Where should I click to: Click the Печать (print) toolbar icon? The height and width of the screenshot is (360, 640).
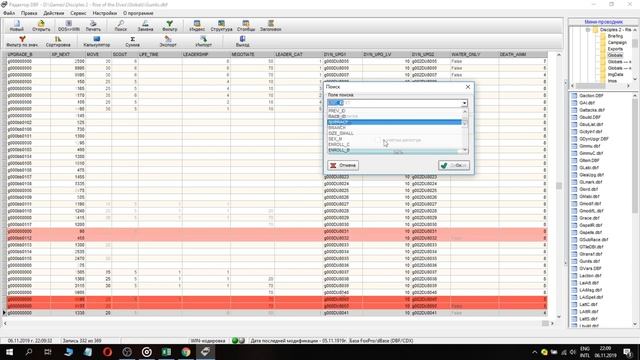[93, 26]
